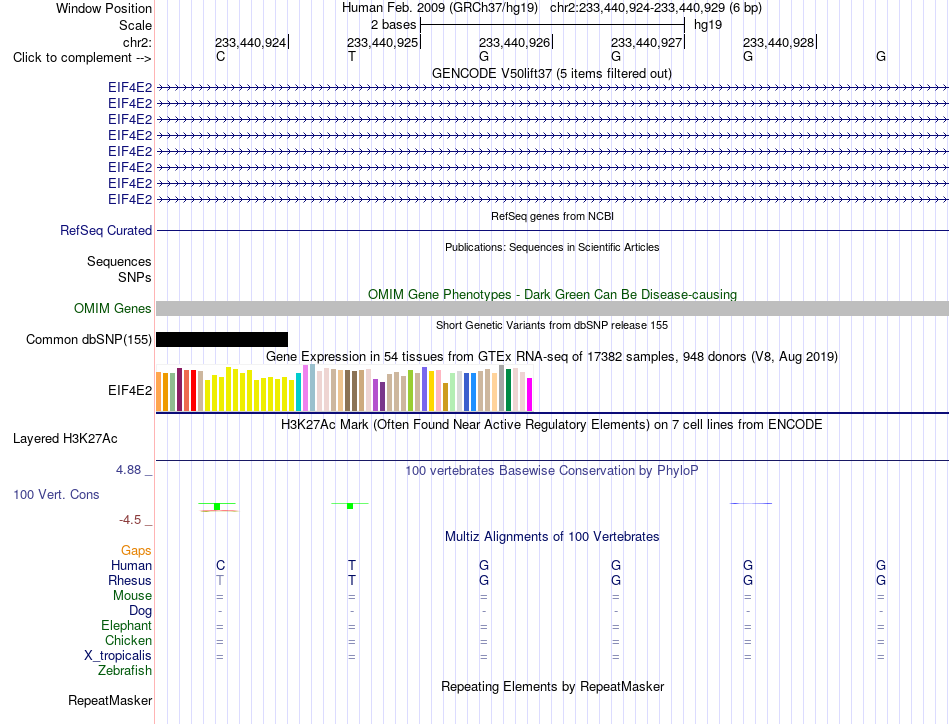
Task: Click 'Repeating Elements by RepeatMasker' title
Action: (x=553, y=686)
